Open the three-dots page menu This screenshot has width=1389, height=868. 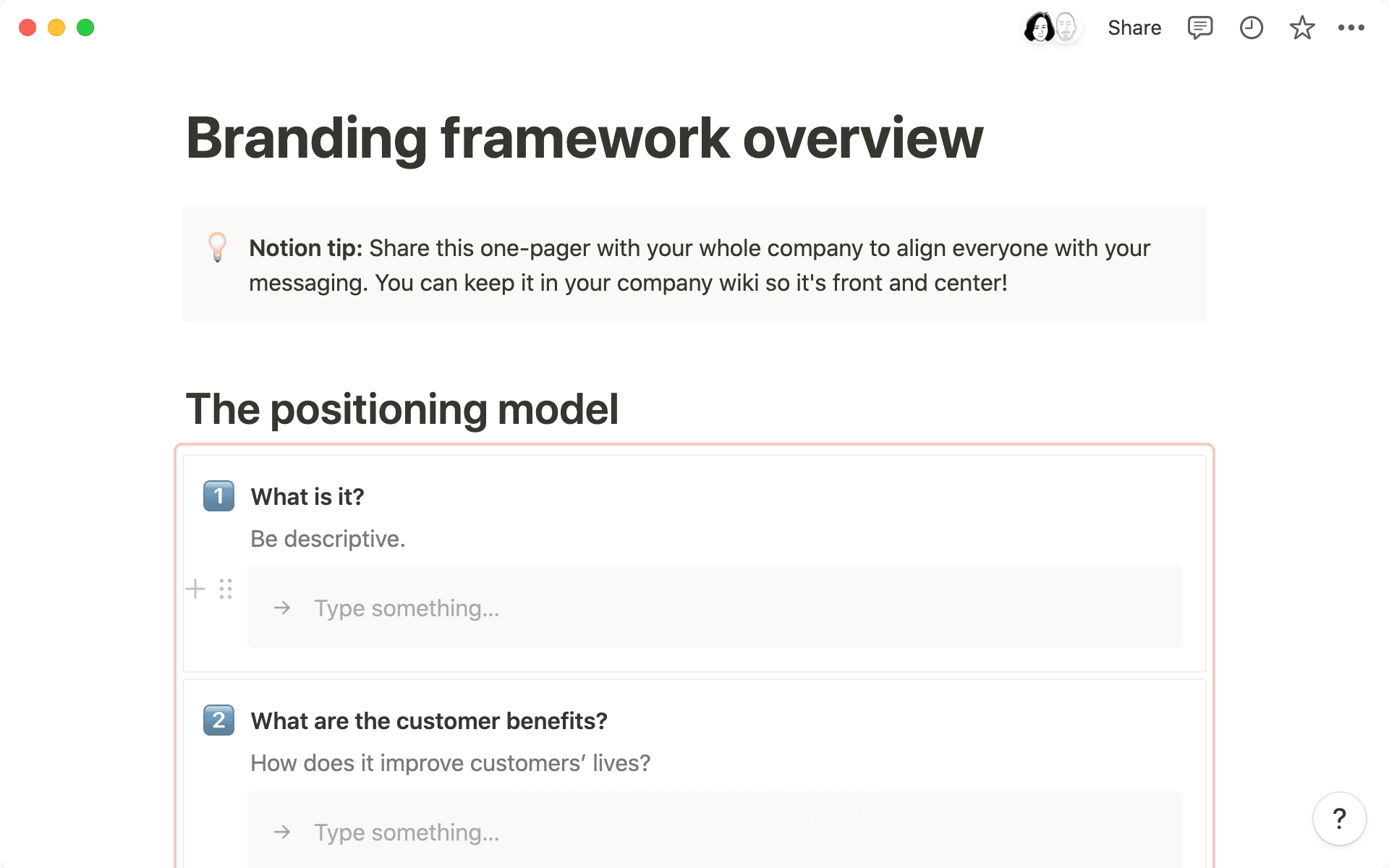[x=1351, y=28]
